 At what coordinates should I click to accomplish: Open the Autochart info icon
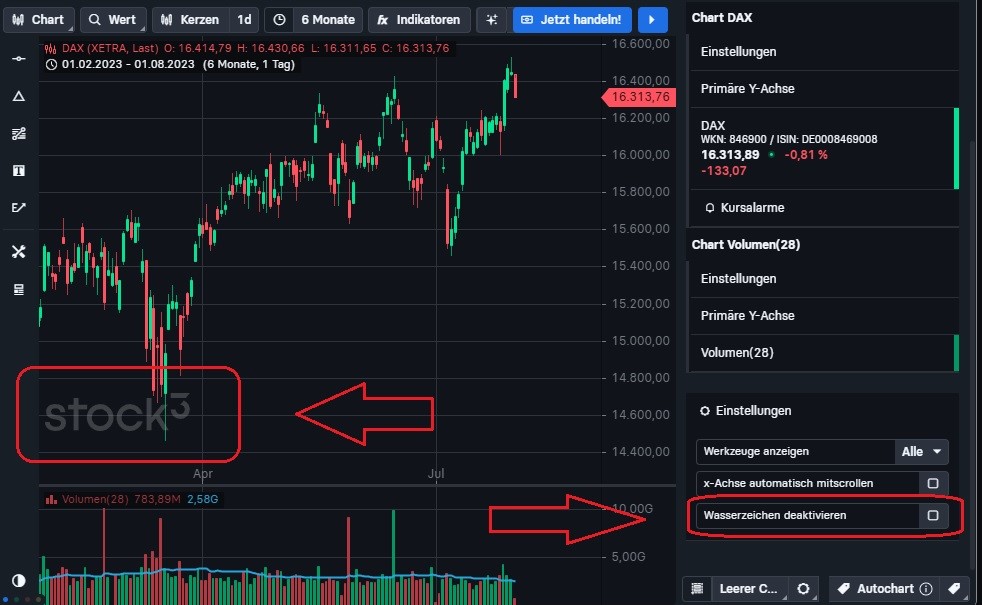(x=926, y=589)
